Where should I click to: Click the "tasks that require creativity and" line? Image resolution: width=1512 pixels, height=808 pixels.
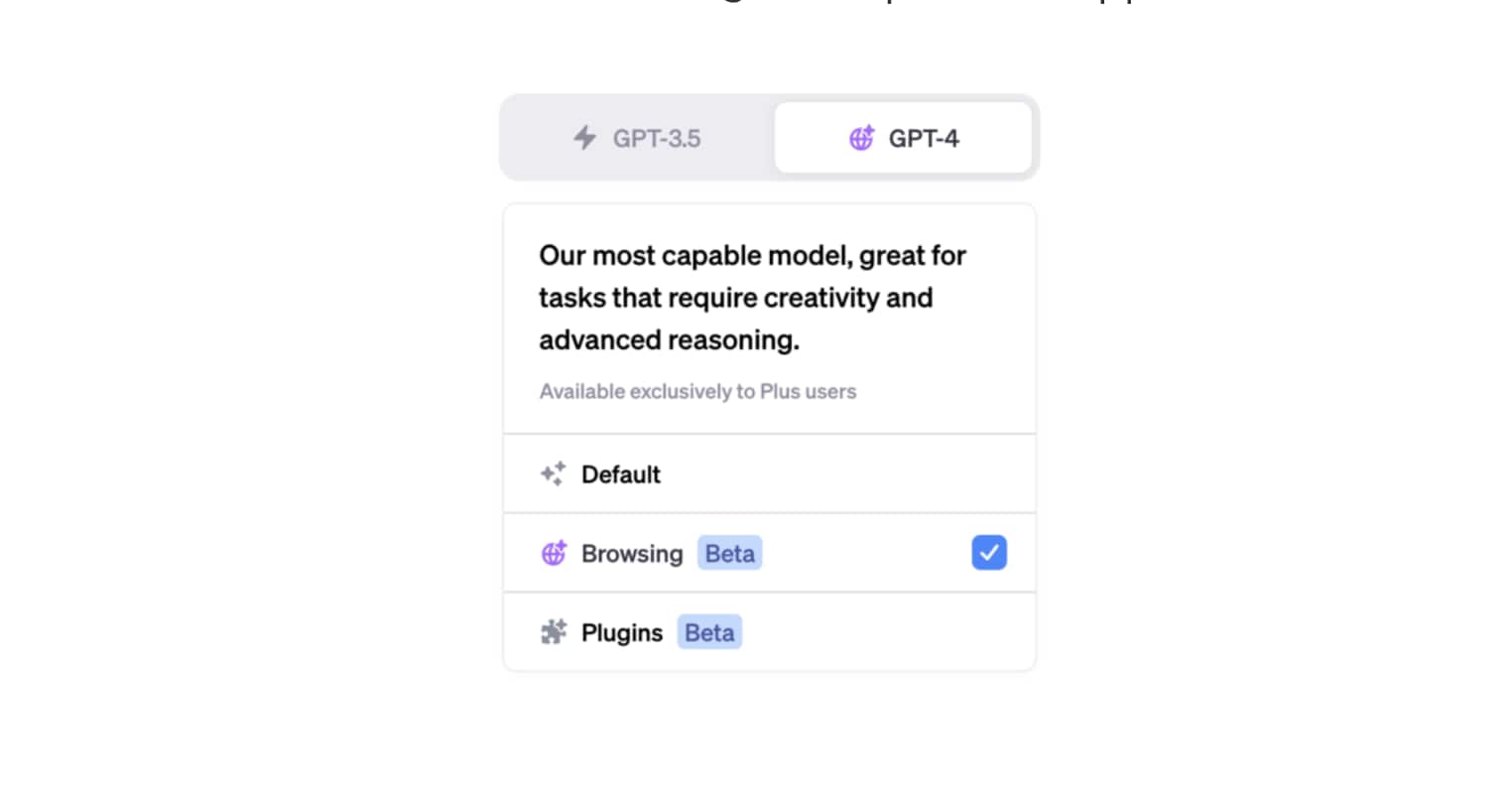coord(735,298)
